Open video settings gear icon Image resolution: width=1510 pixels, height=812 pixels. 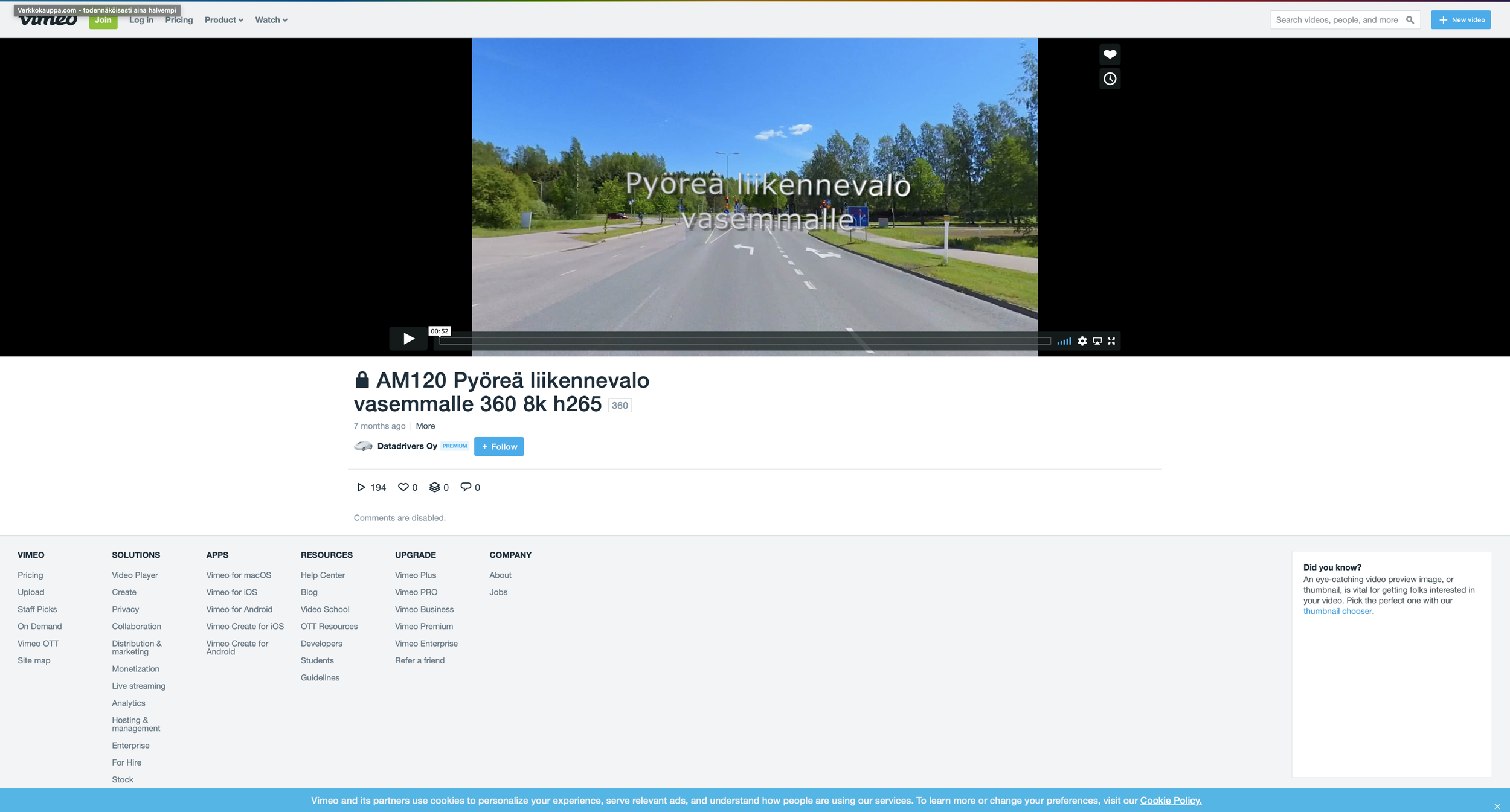coord(1082,341)
